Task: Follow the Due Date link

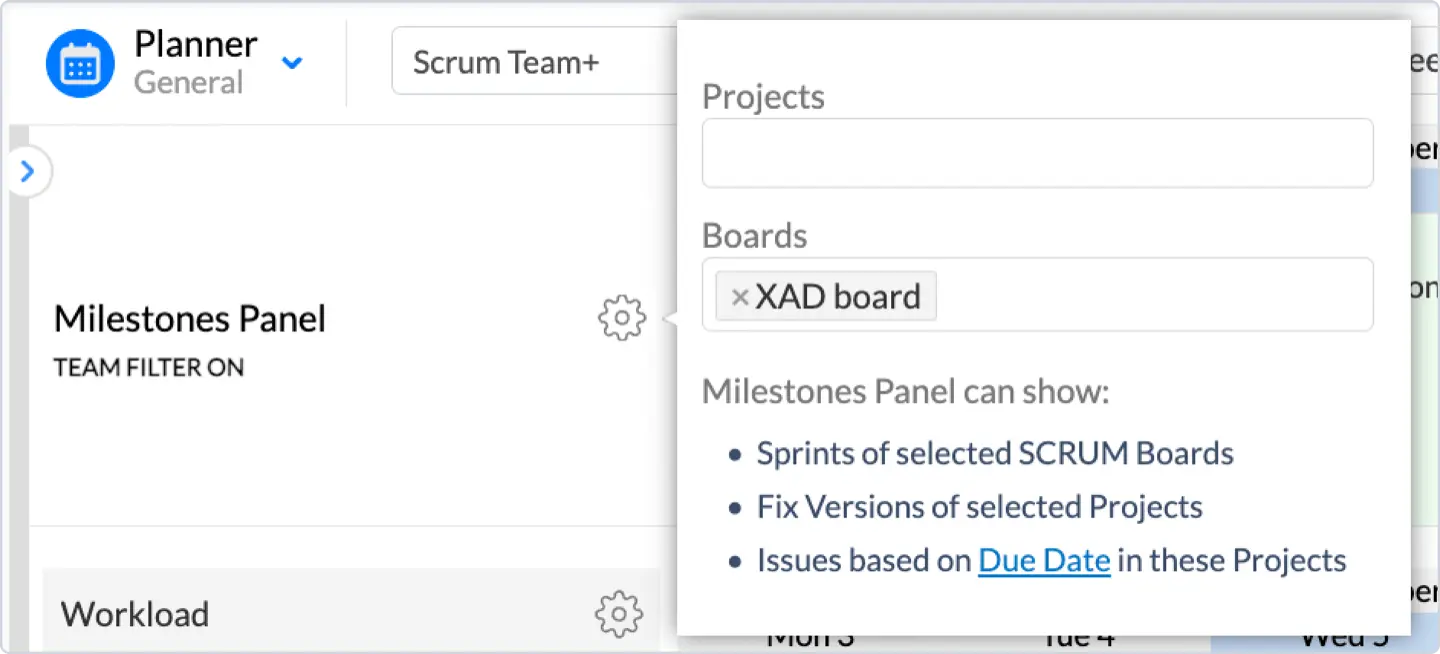Action: point(1044,561)
